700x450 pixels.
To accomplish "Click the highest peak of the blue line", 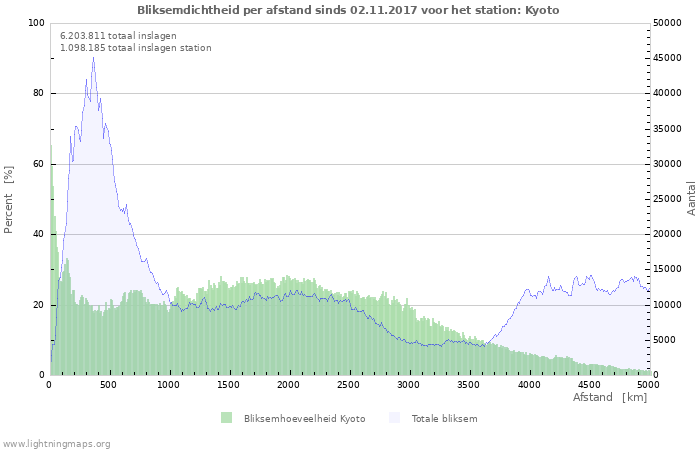I will point(94,57).
